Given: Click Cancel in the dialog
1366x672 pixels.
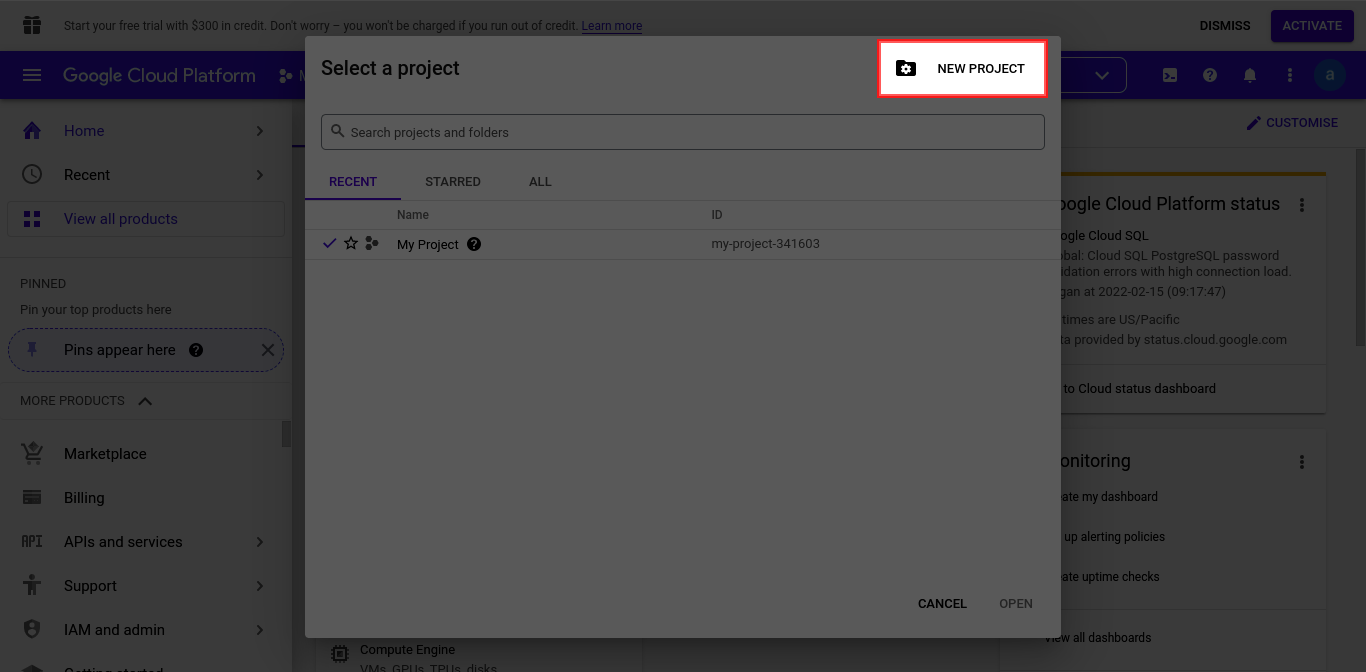Looking at the screenshot, I should (942, 604).
